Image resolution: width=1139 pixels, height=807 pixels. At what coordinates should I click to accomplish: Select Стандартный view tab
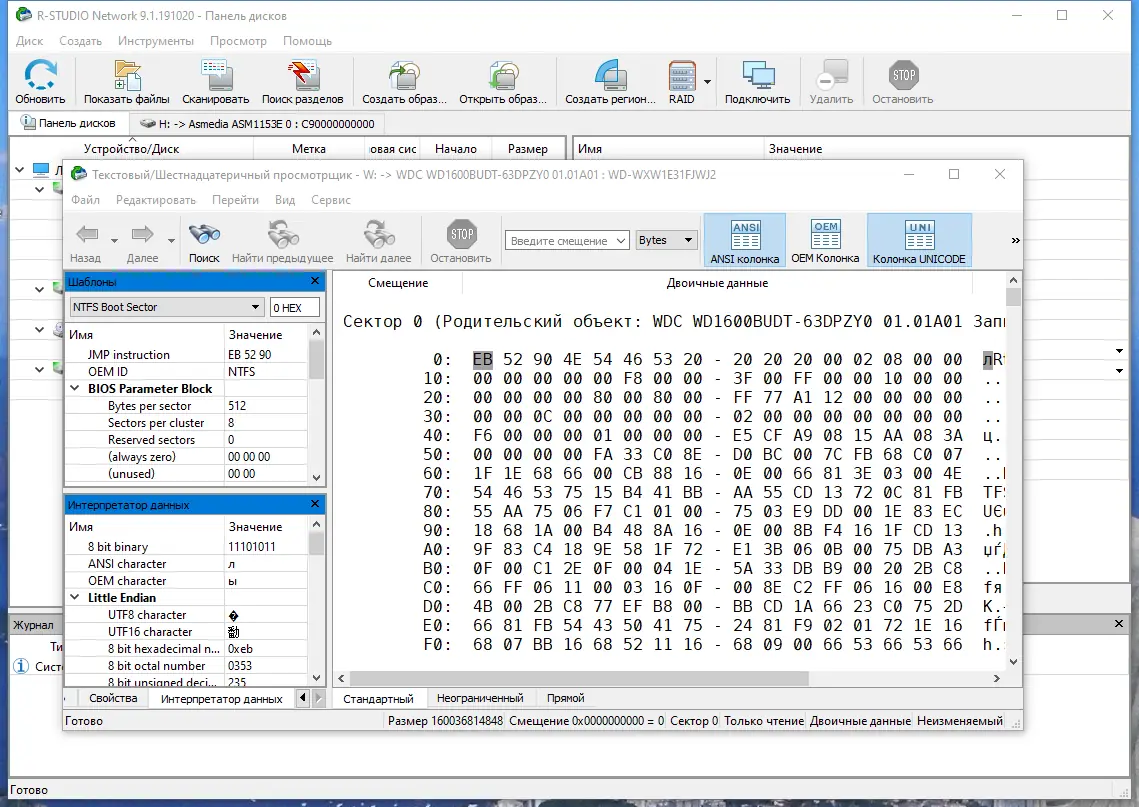tap(378, 699)
